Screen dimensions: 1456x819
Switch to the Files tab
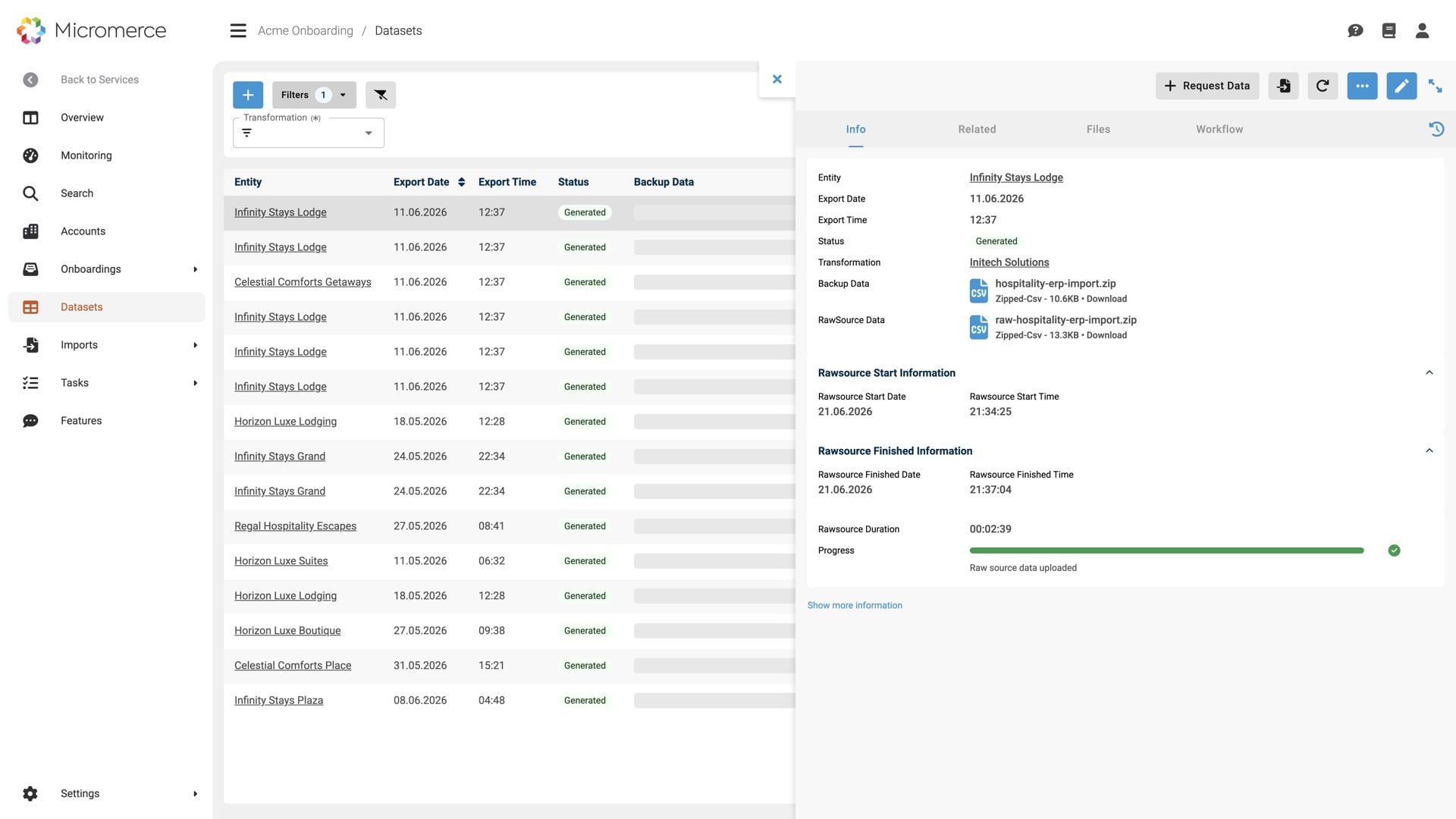[x=1098, y=130]
